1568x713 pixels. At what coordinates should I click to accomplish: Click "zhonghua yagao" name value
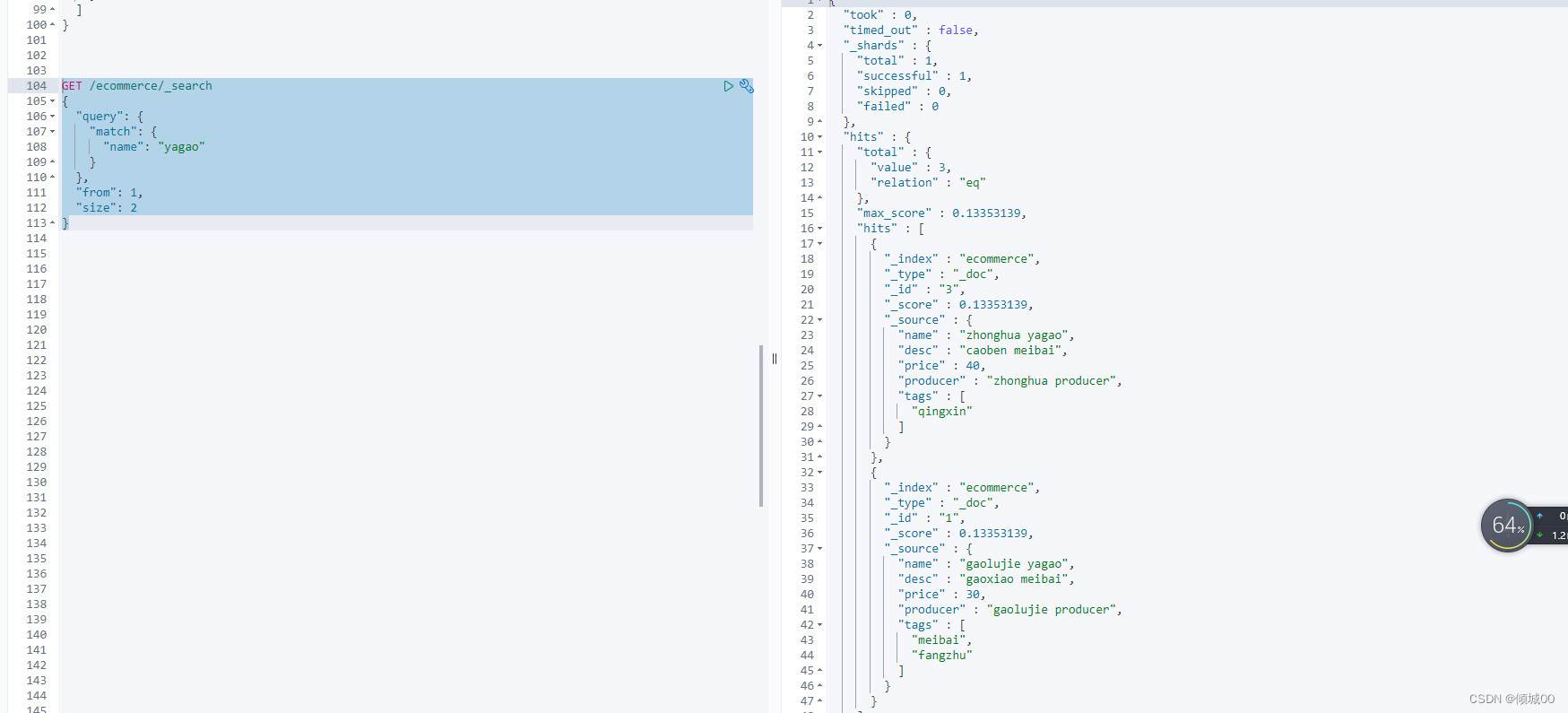point(1016,335)
